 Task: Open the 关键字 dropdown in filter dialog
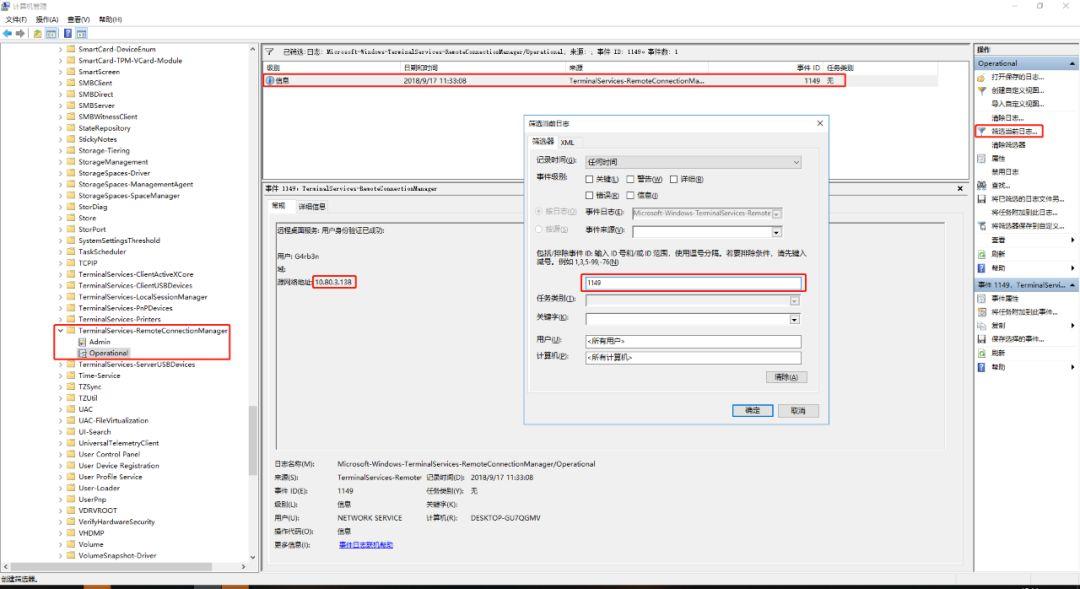tap(794, 319)
